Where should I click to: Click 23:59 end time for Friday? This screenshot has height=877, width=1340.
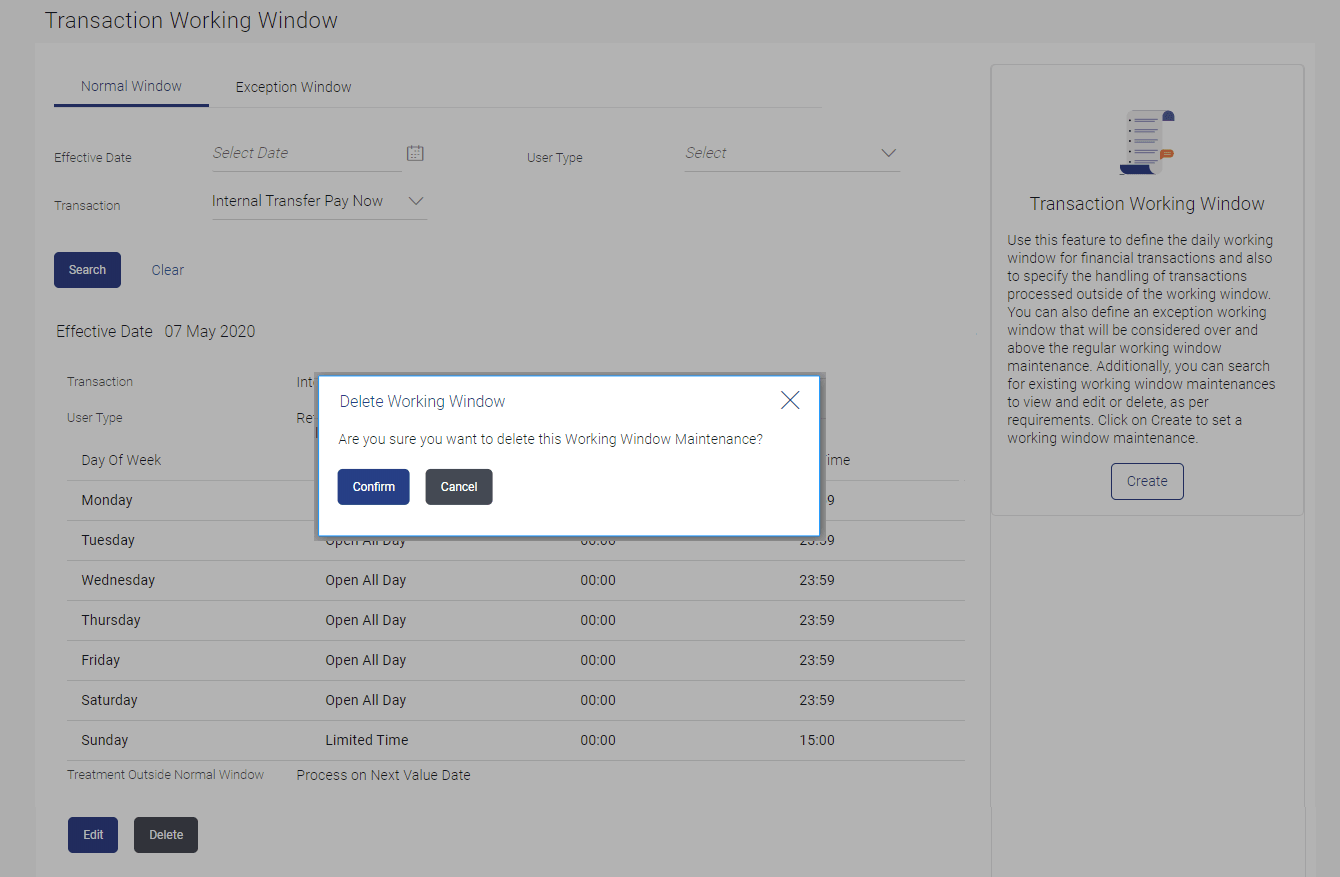click(817, 660)
